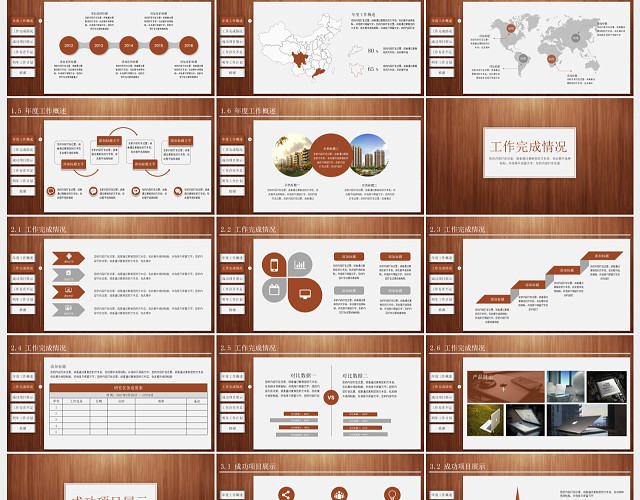Click the 产品展示 image in slide 2.6
This screenshot has width=640, height=500.
coord(506,387)
